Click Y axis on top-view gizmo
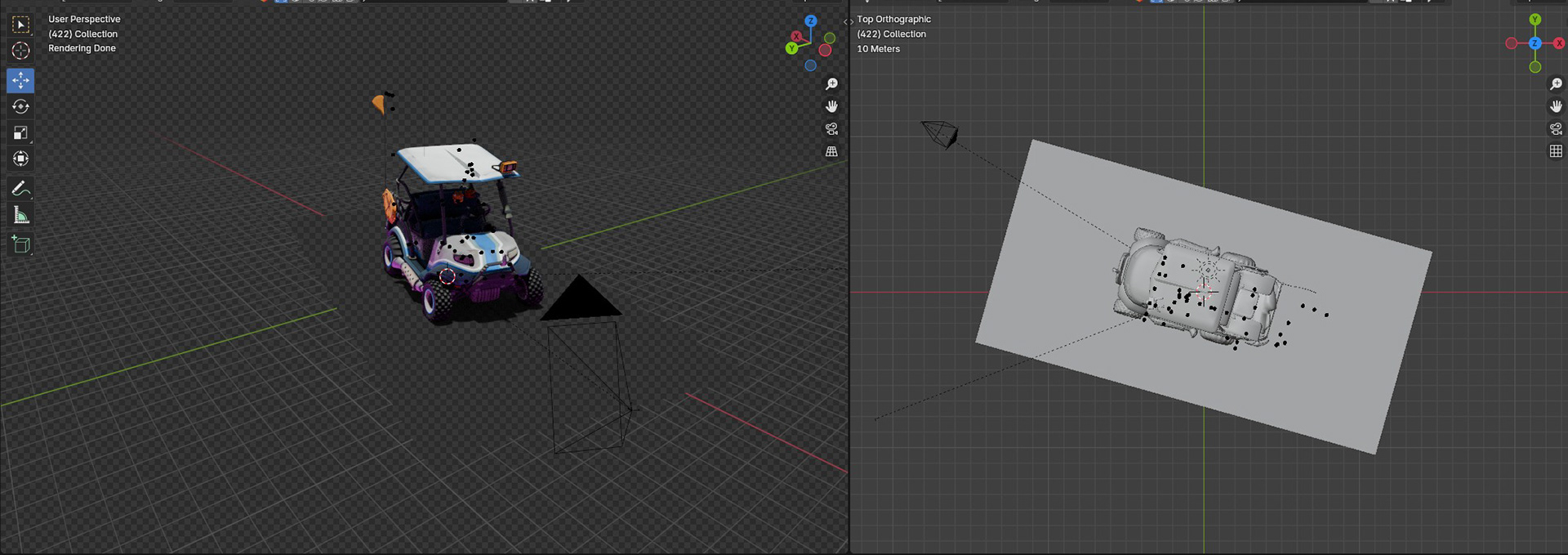The image size is (1568, 555). coord(1535,20)
